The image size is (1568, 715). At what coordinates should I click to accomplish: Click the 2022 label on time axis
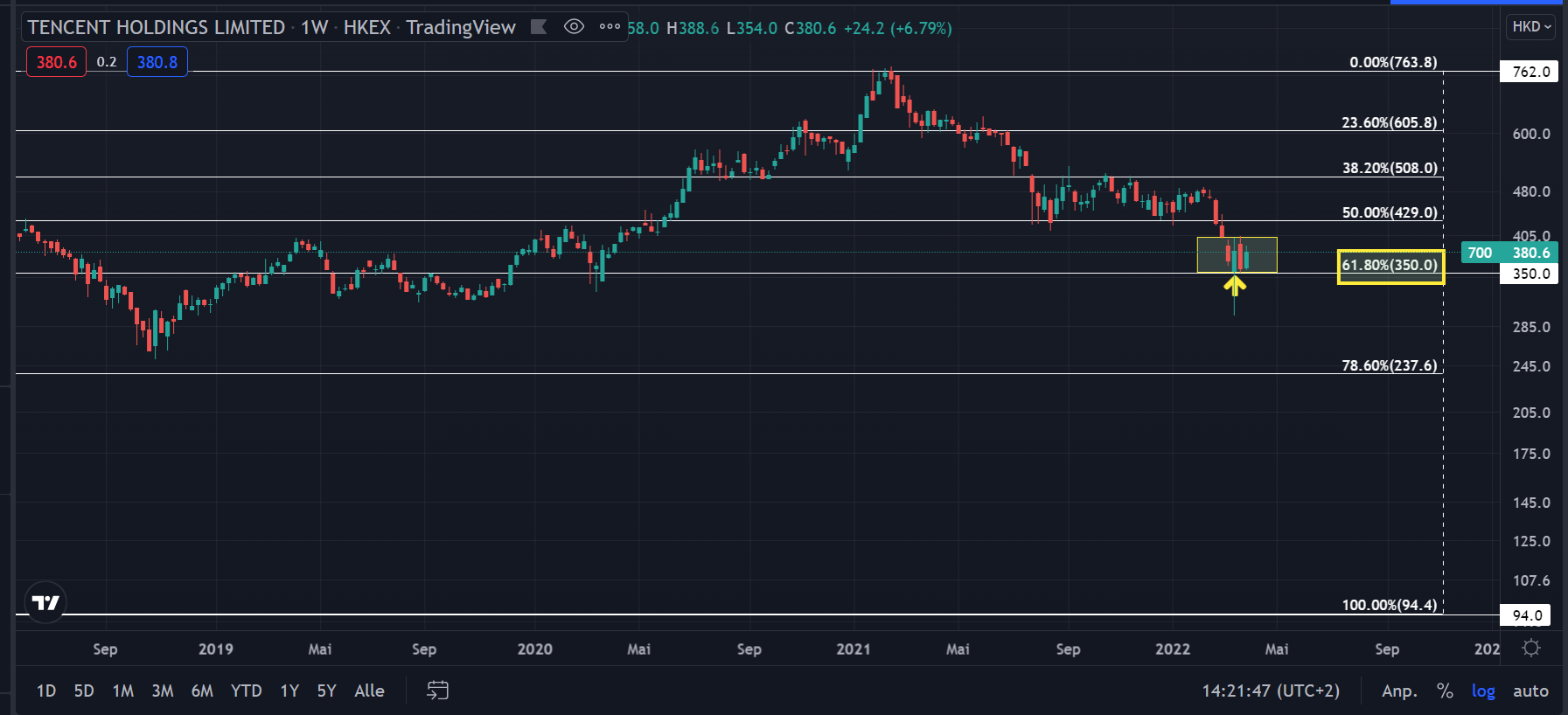tap(1173, 649)
